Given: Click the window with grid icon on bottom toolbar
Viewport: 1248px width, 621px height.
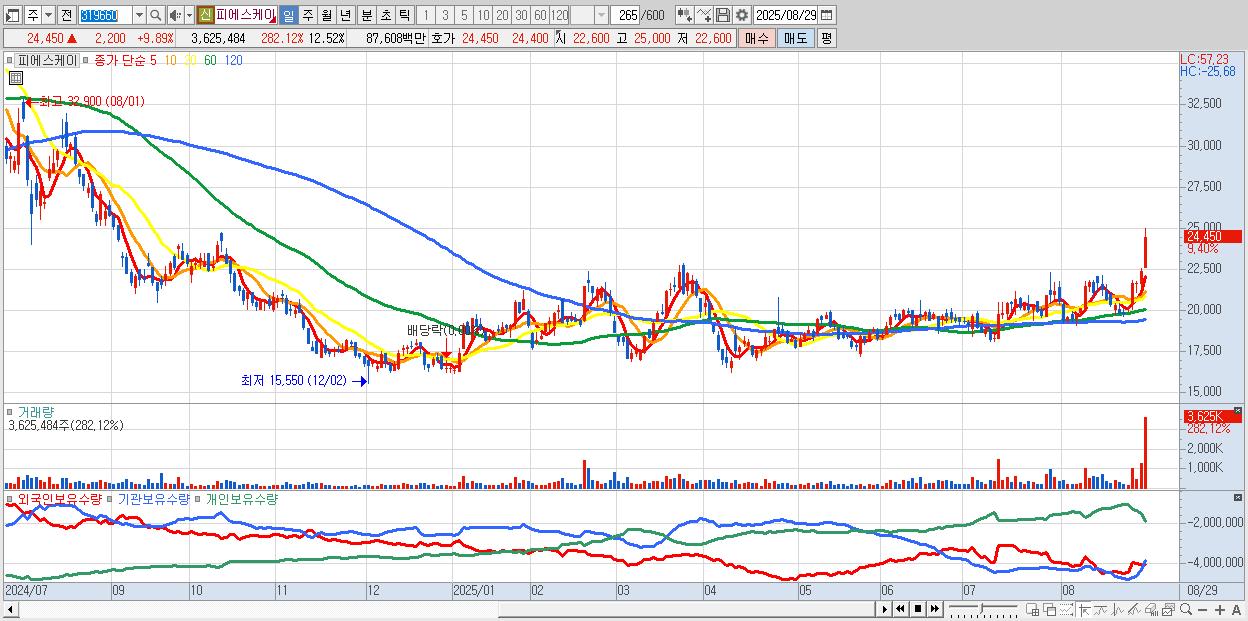Looking at the screenshot, I should point(1032,610).
